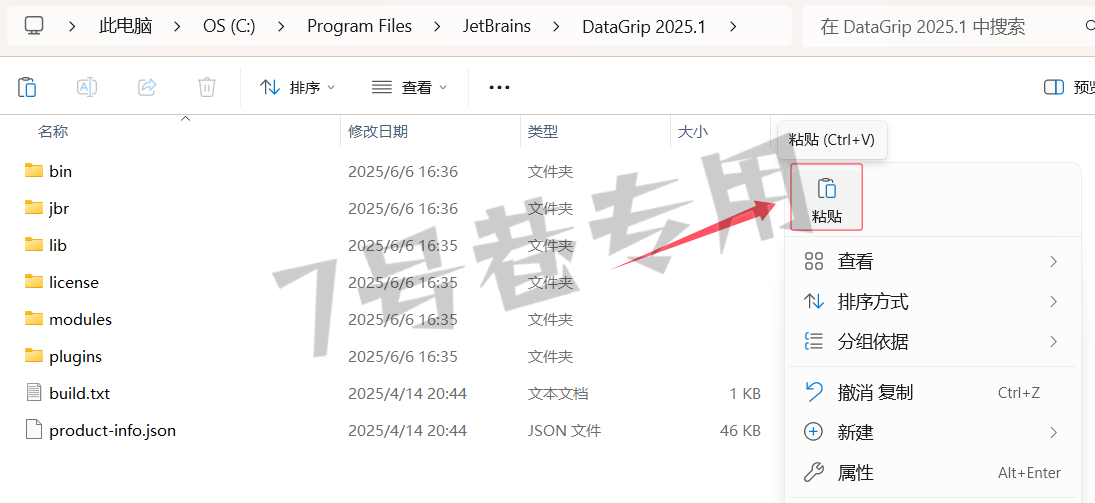Expand the chevron after OS (C:) breadcrumb

(x=281, y=27)
